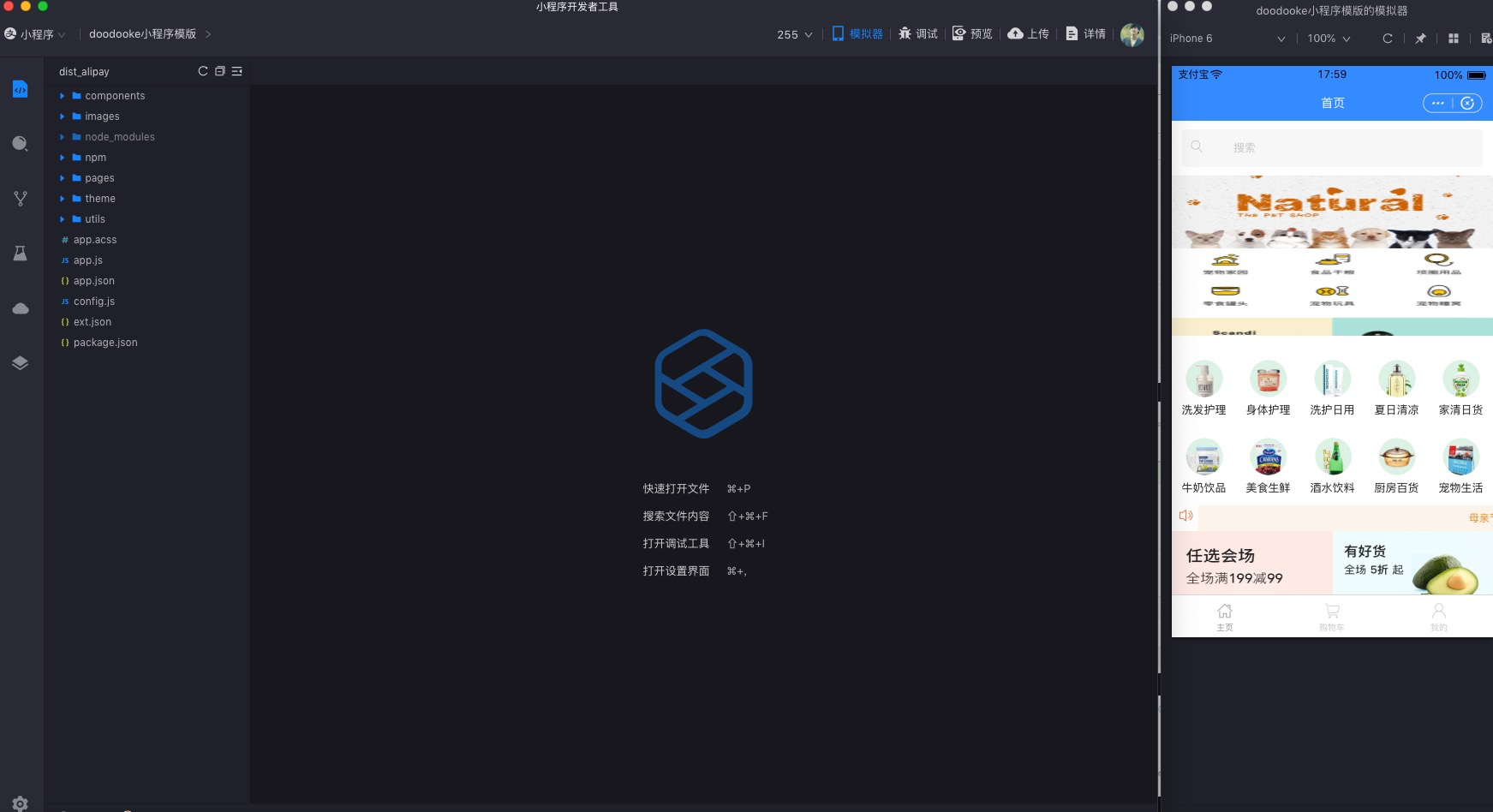This screenshot has height=812, width=1493.
Task: Select the 洗护日用 category icon
Action: pos(1332,379)
